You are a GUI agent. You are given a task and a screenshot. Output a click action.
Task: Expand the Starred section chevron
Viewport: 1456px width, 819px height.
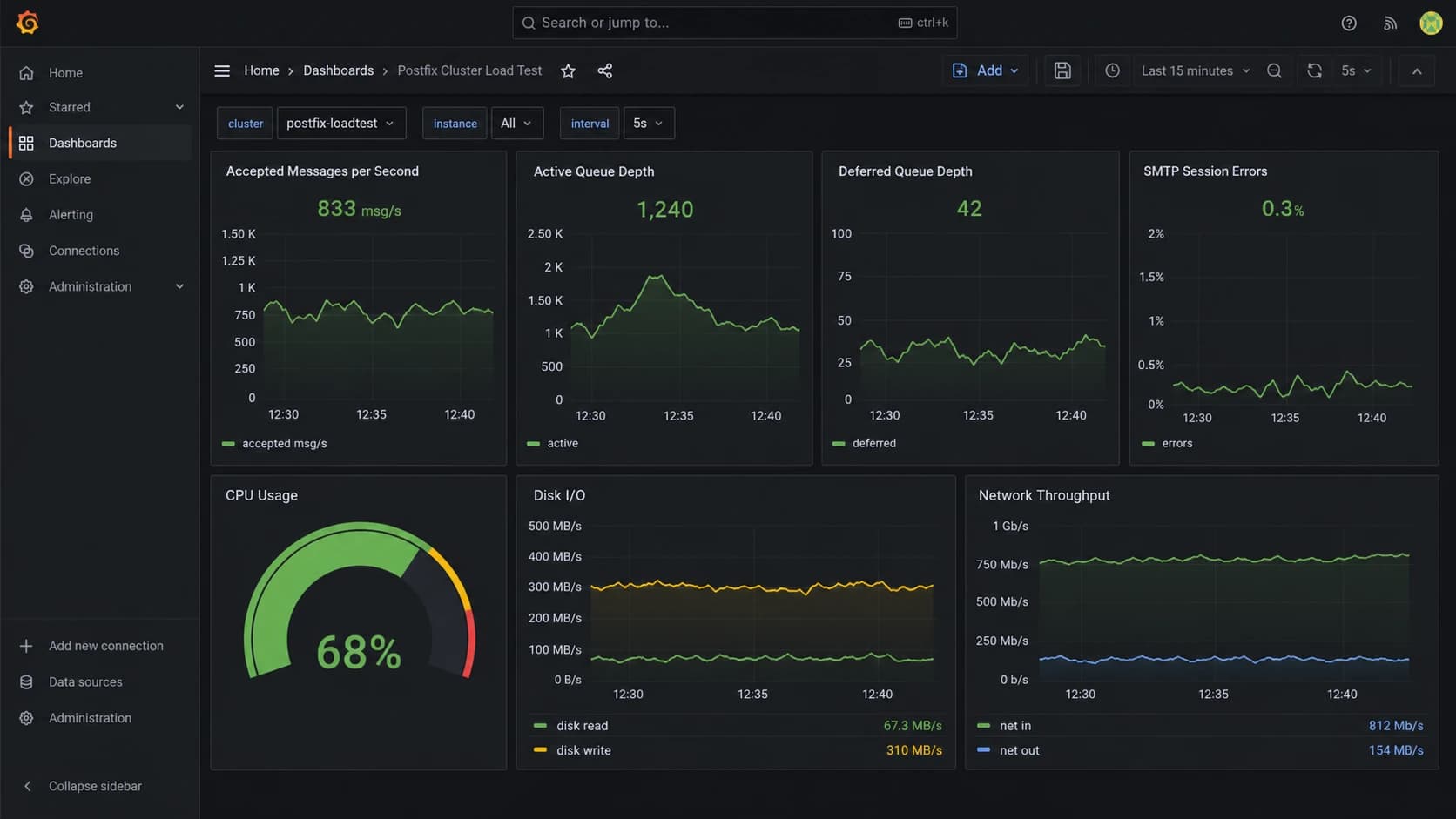tap(179, 107)
